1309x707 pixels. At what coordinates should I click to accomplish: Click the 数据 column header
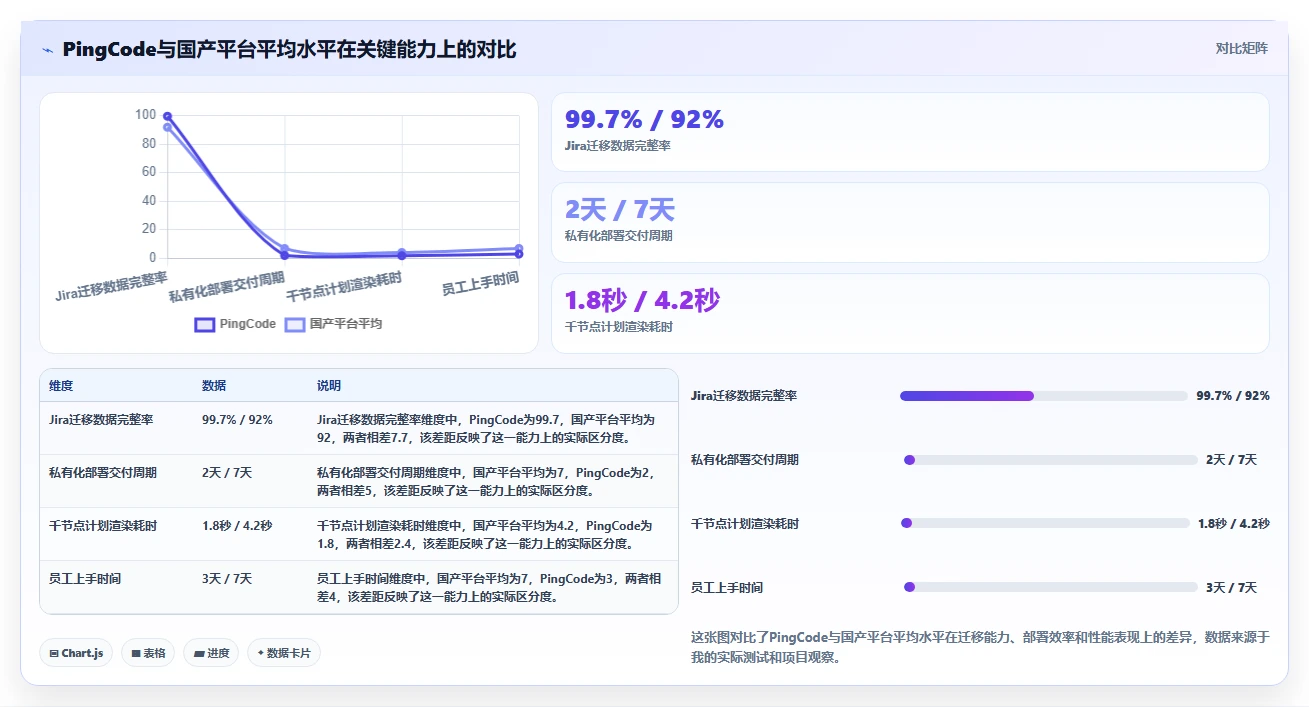pyautogui.click(x=214, y=386)
